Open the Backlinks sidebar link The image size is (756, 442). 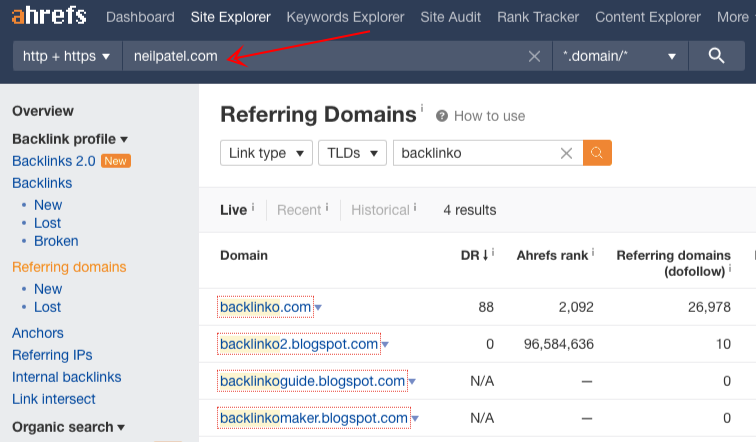(42, 183)
